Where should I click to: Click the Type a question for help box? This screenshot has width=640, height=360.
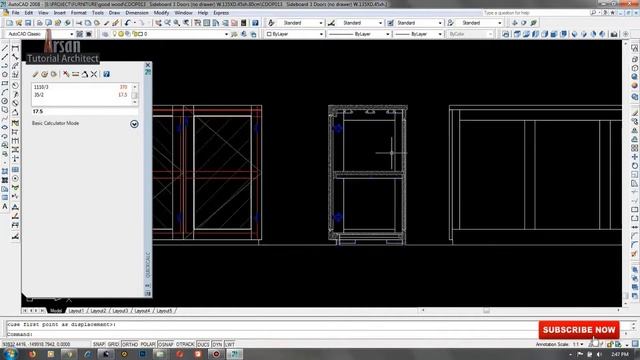pyautogui.click(x=535, y=13)
